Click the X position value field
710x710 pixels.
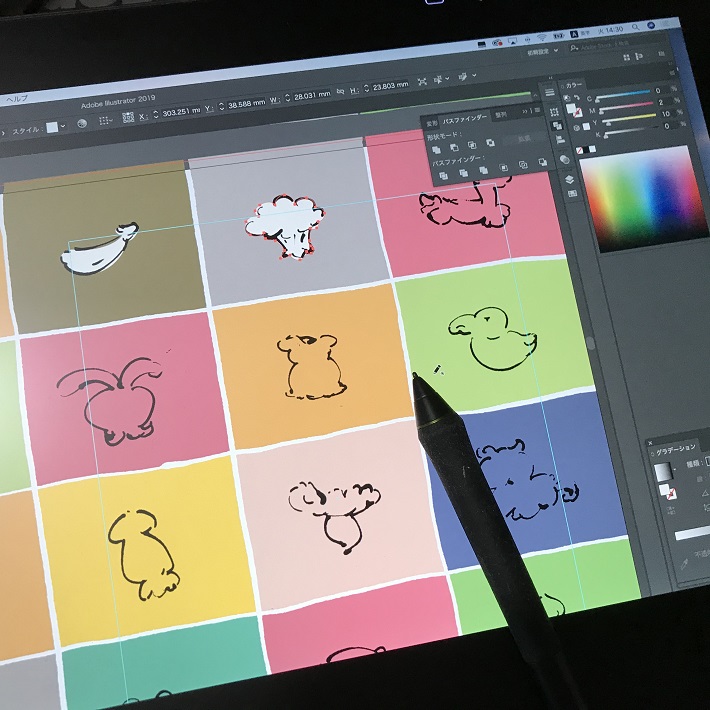coord(180,111)
